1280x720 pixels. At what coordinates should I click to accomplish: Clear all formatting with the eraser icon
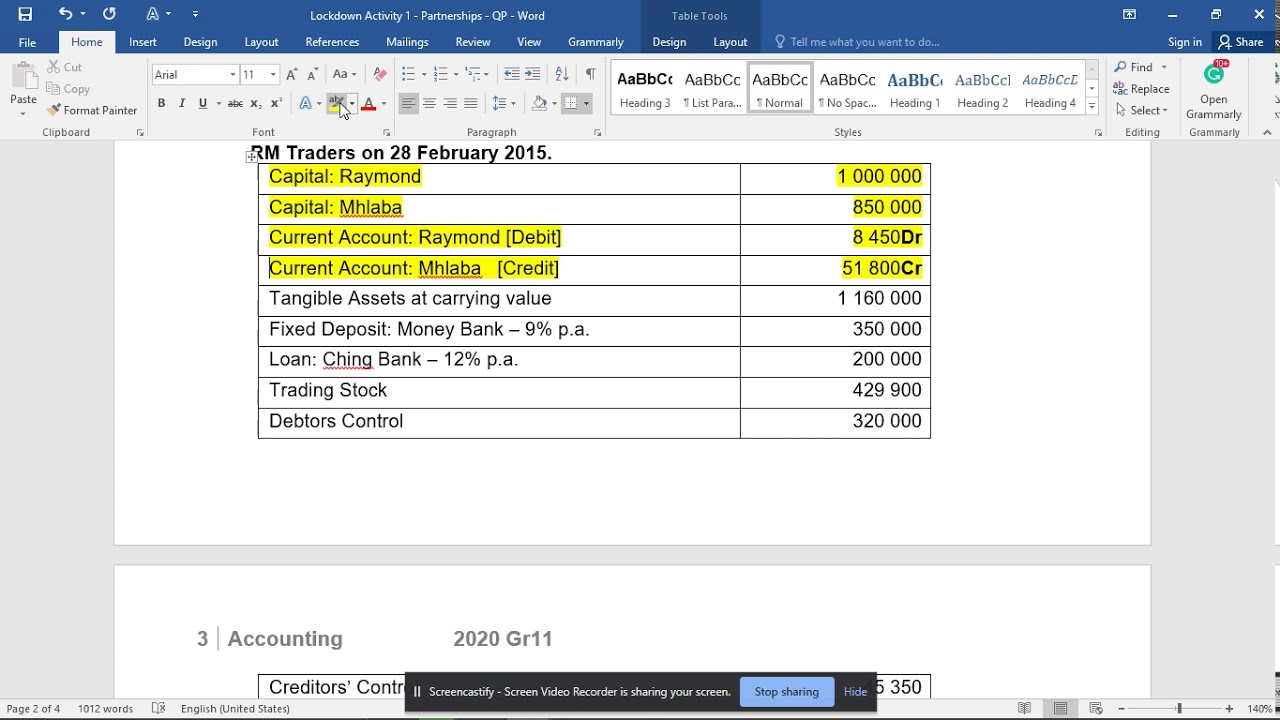point(380,74)
